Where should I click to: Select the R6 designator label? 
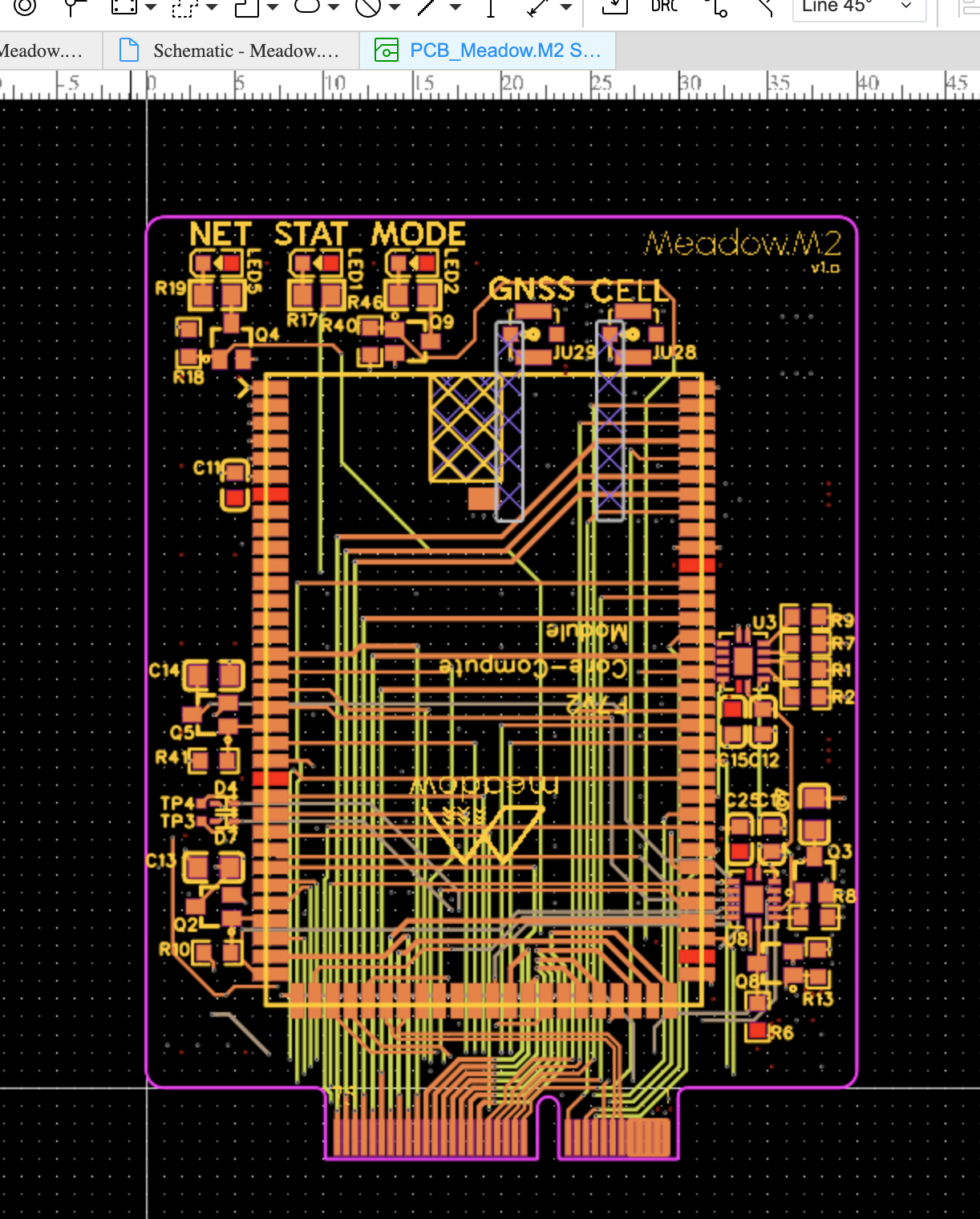pos(782,1033)
